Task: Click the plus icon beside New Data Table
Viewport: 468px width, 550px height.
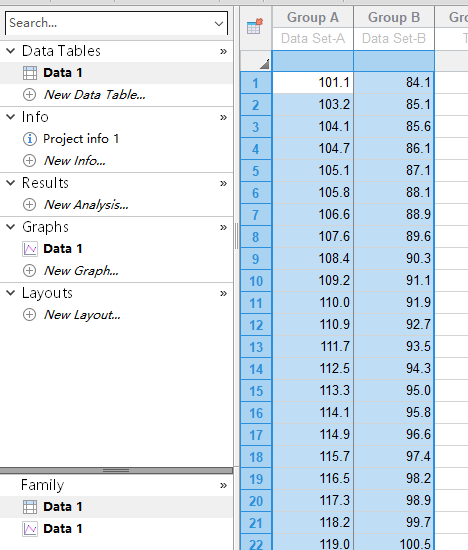Action: point(29,95)
